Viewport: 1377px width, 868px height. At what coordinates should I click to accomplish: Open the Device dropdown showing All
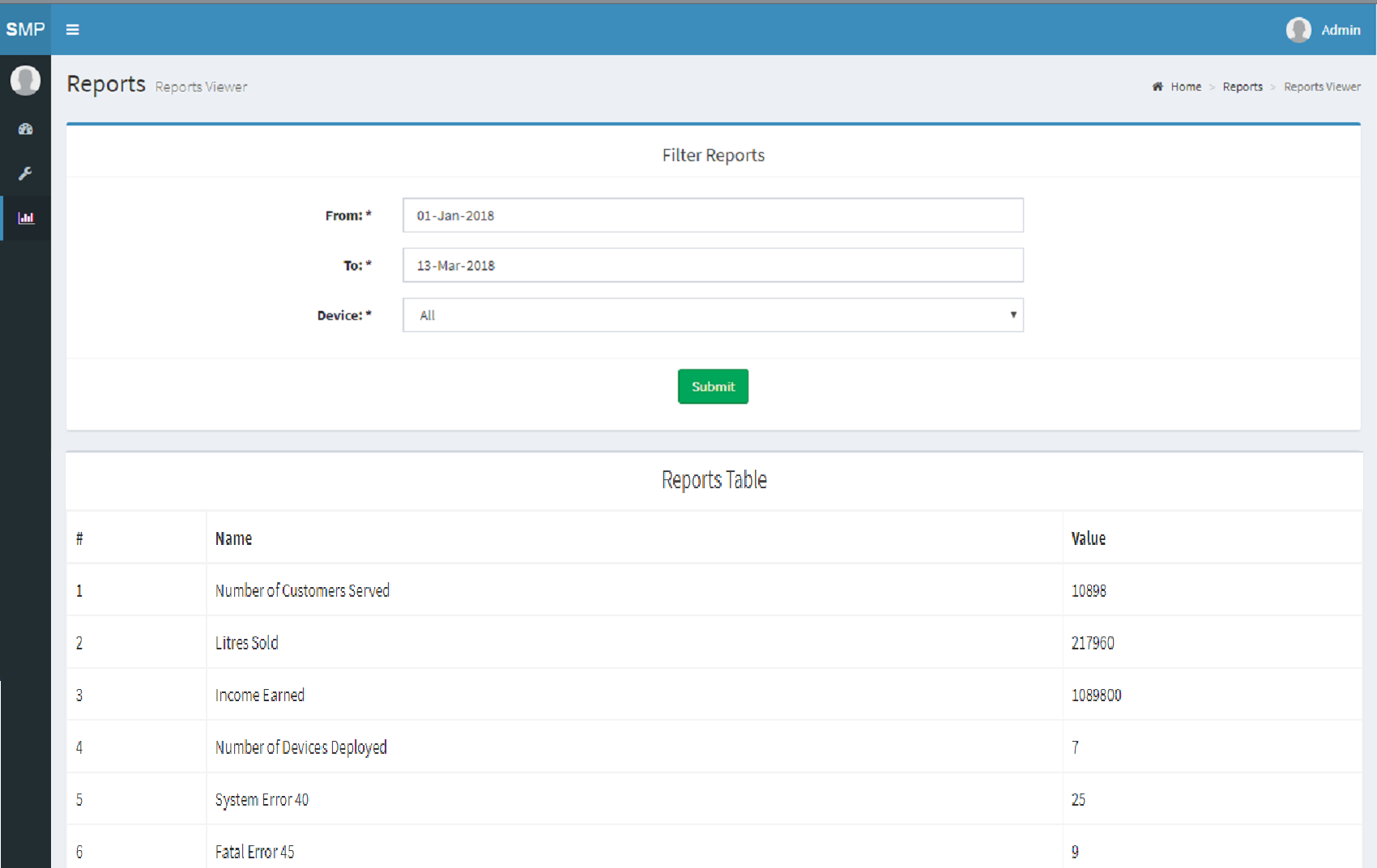click(x=712, y=315)
